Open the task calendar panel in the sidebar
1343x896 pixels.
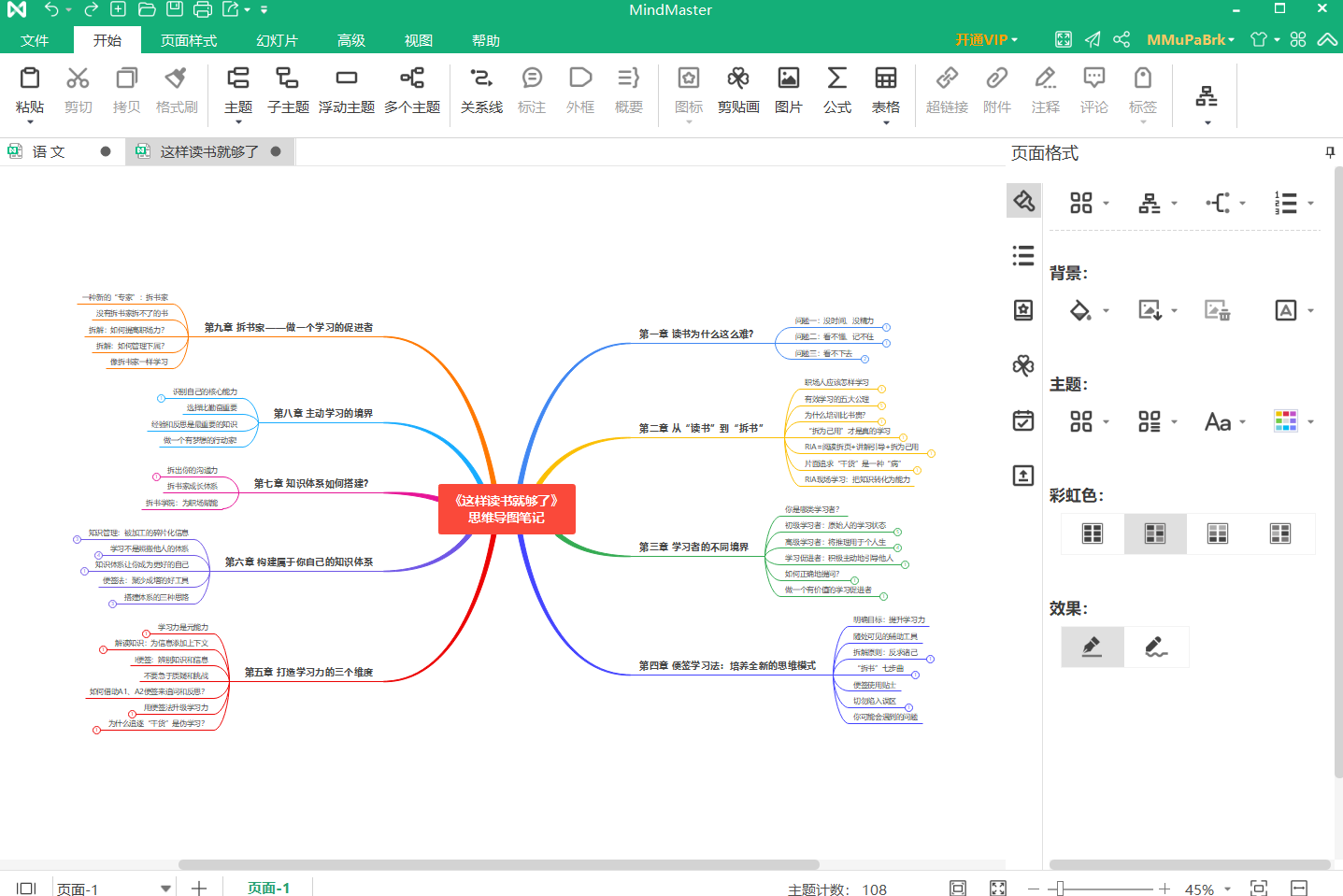pyautogui.click(x=1023, y=420)
